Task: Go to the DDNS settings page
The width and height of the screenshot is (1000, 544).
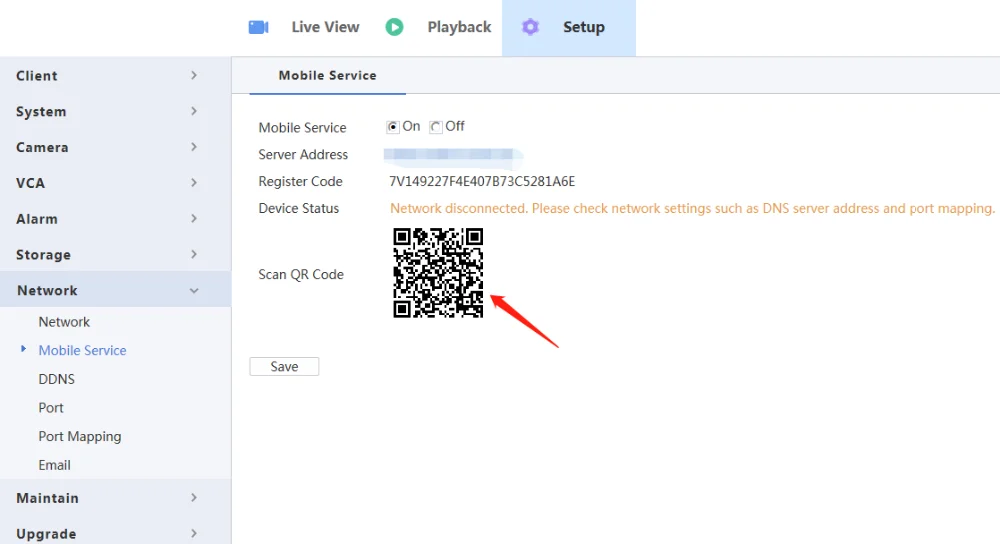Action: (x=56, y=379)
